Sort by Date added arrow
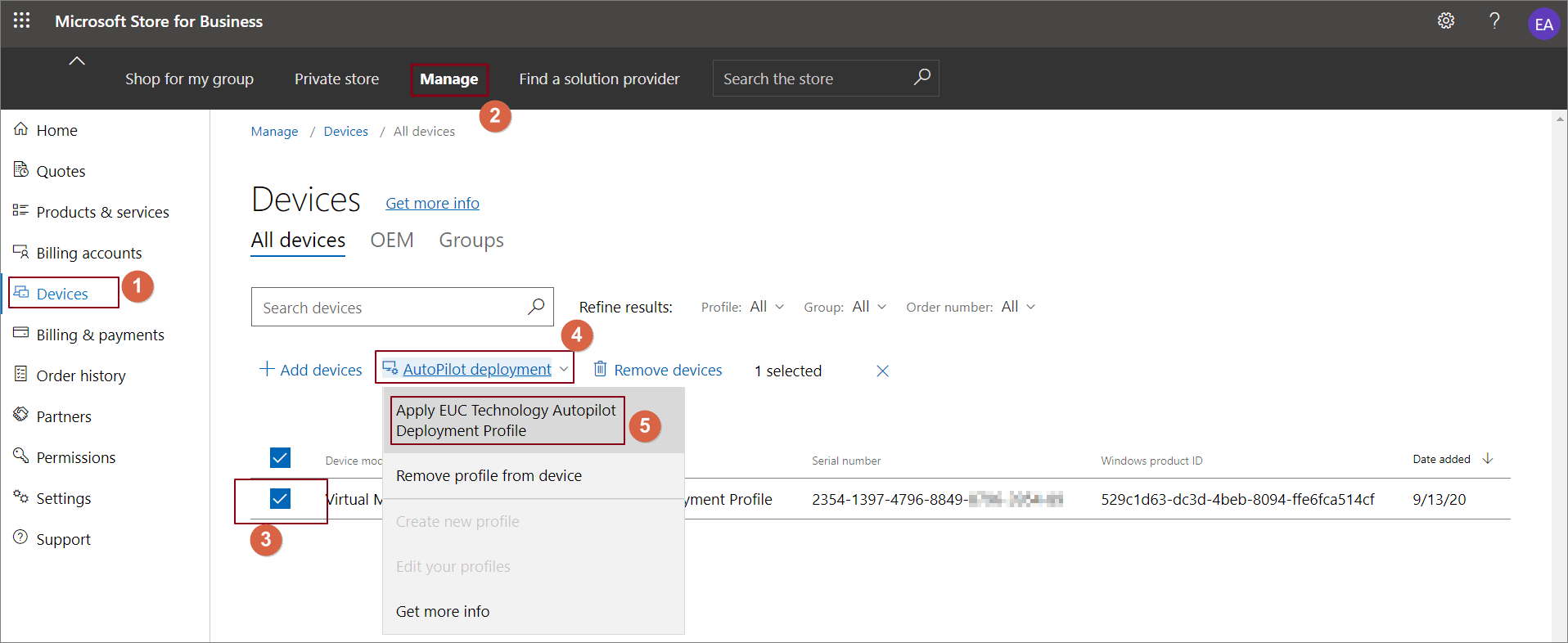1568x643 pixels. tap(1488, 459)
